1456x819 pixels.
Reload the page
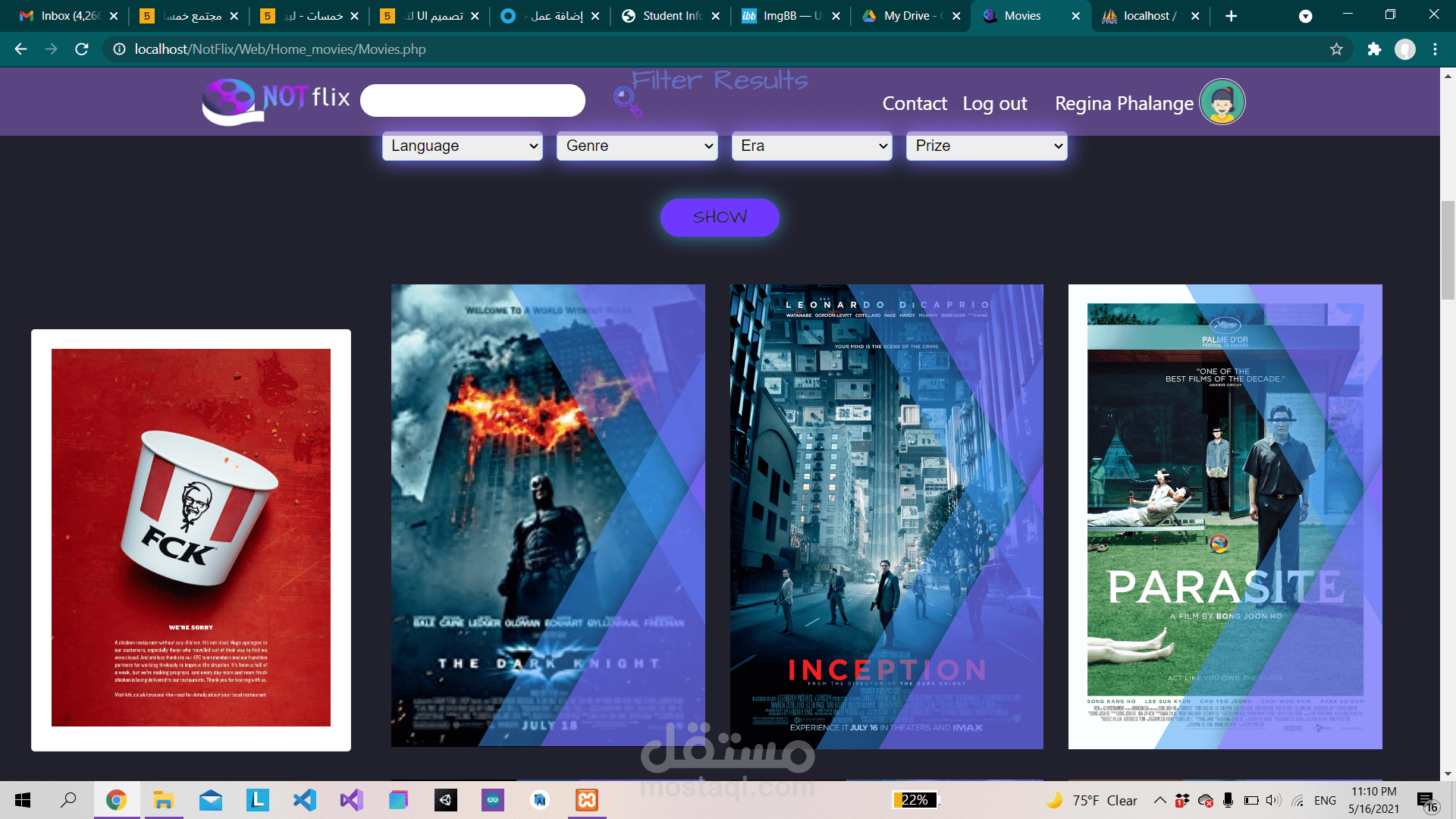coord(82,49)
